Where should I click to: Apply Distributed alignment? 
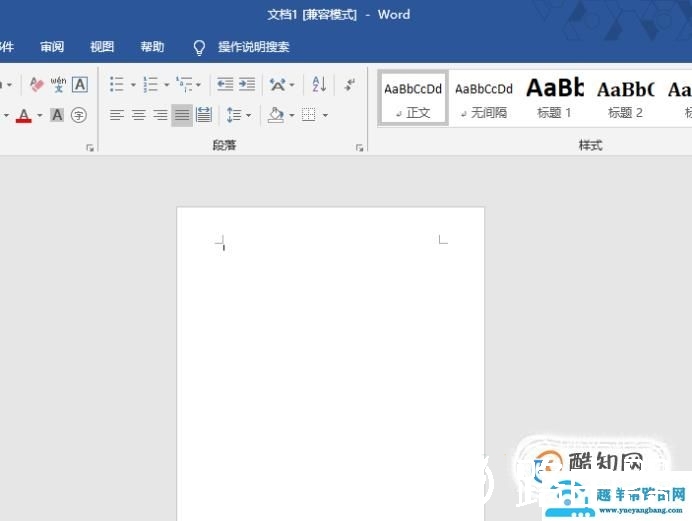point(204,116)
